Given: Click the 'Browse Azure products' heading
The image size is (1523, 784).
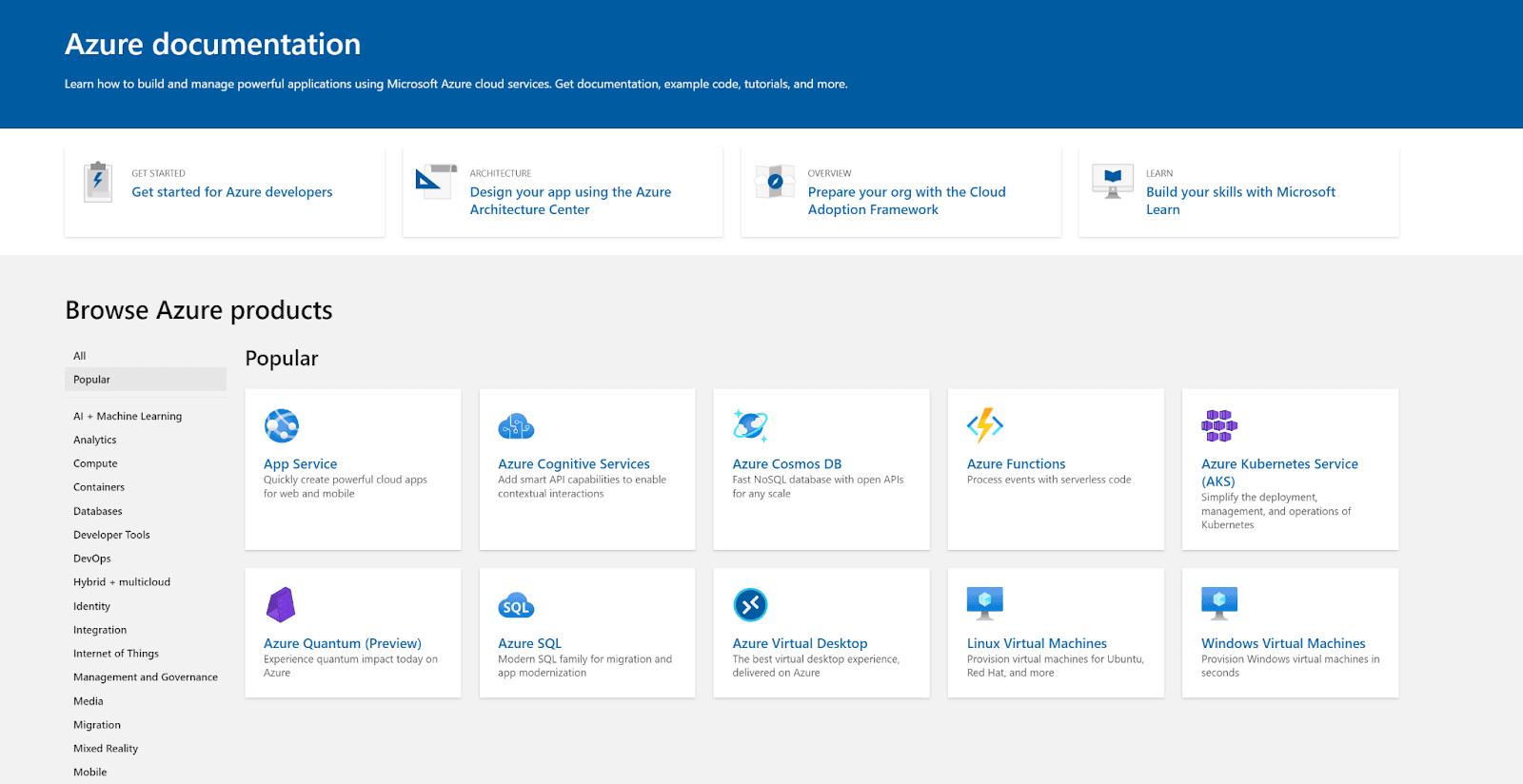Looking at the screenshot, I should 199,311.
